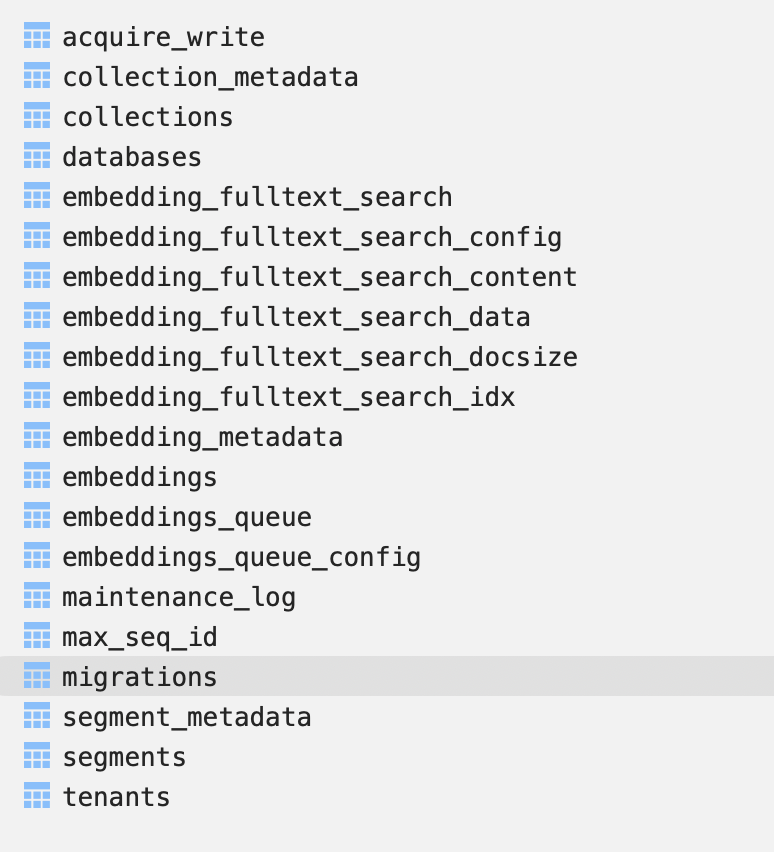Select the embedding_fulltext_search_data table
Viewport: 774px width, 852px height.
click(296, 317)
